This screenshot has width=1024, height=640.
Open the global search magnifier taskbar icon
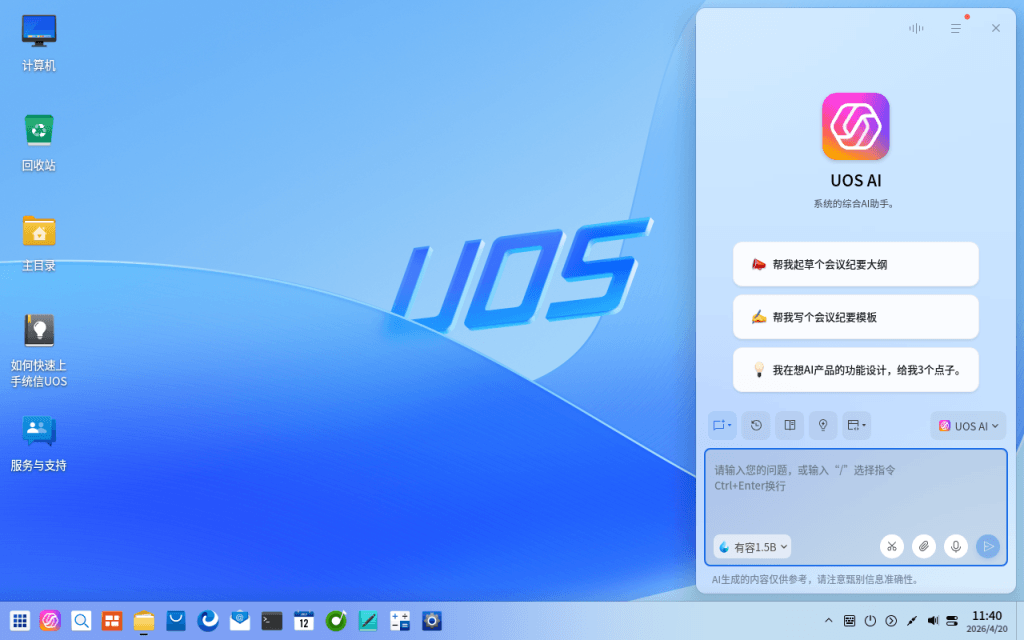click(81, 620)
